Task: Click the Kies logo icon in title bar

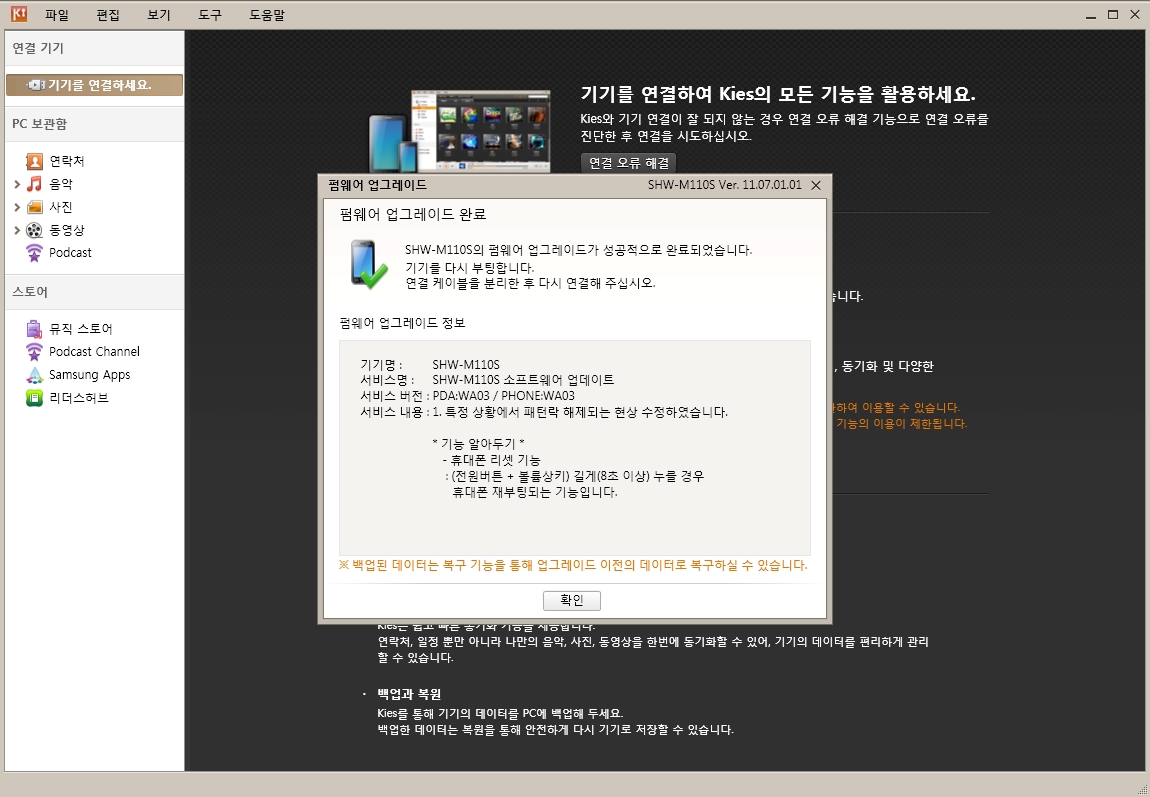Action: (18, 14)
